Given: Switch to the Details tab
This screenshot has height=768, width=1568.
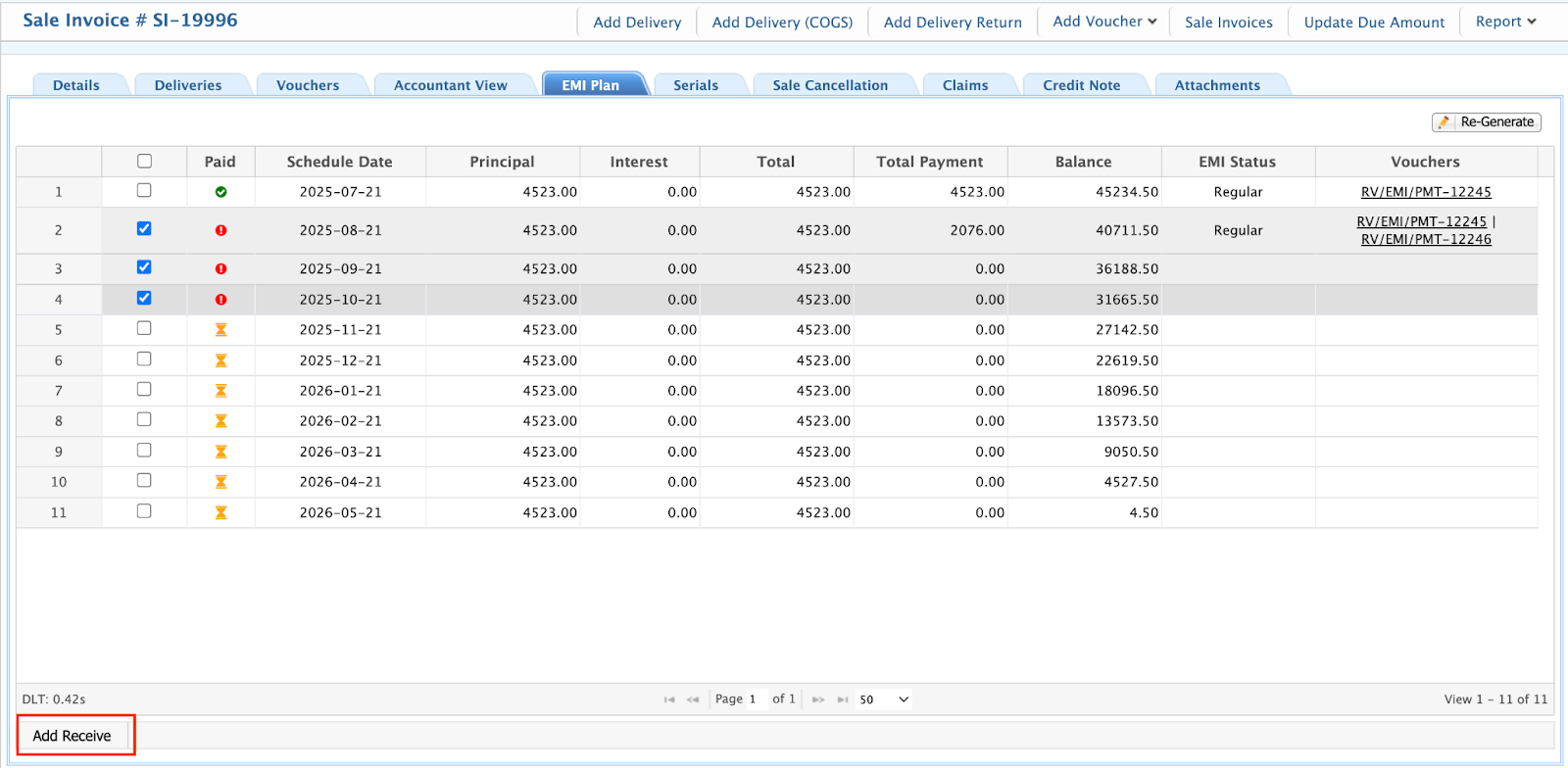Looking at the screenshot, I should [x=76, y=85].
